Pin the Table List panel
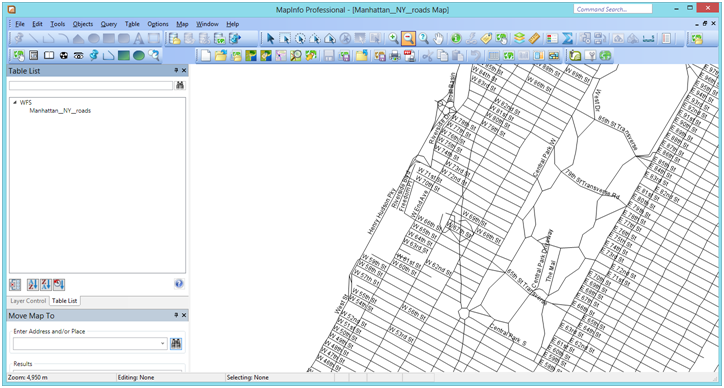 176,70
